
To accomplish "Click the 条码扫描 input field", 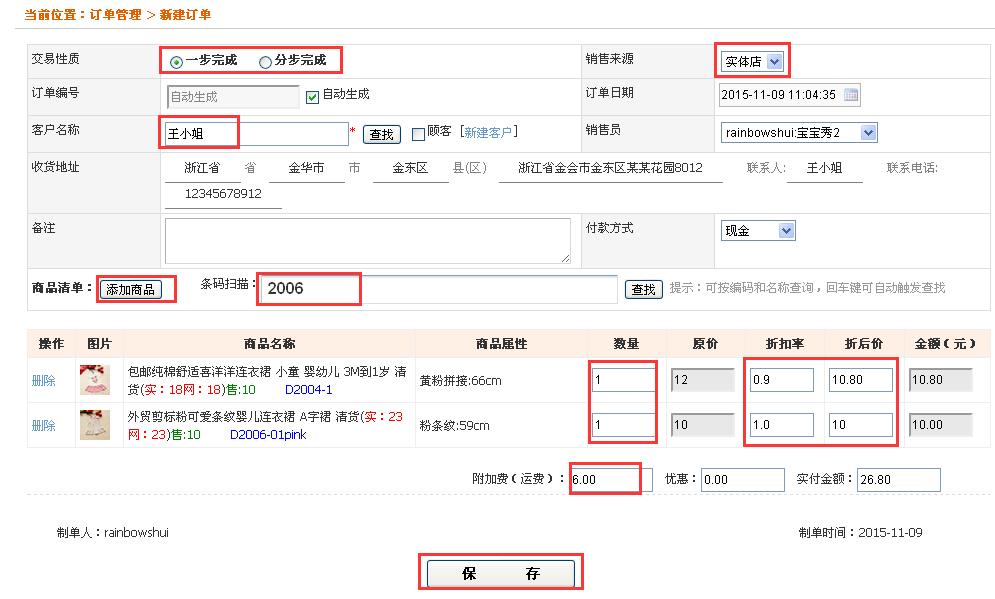I will [437, 289].
